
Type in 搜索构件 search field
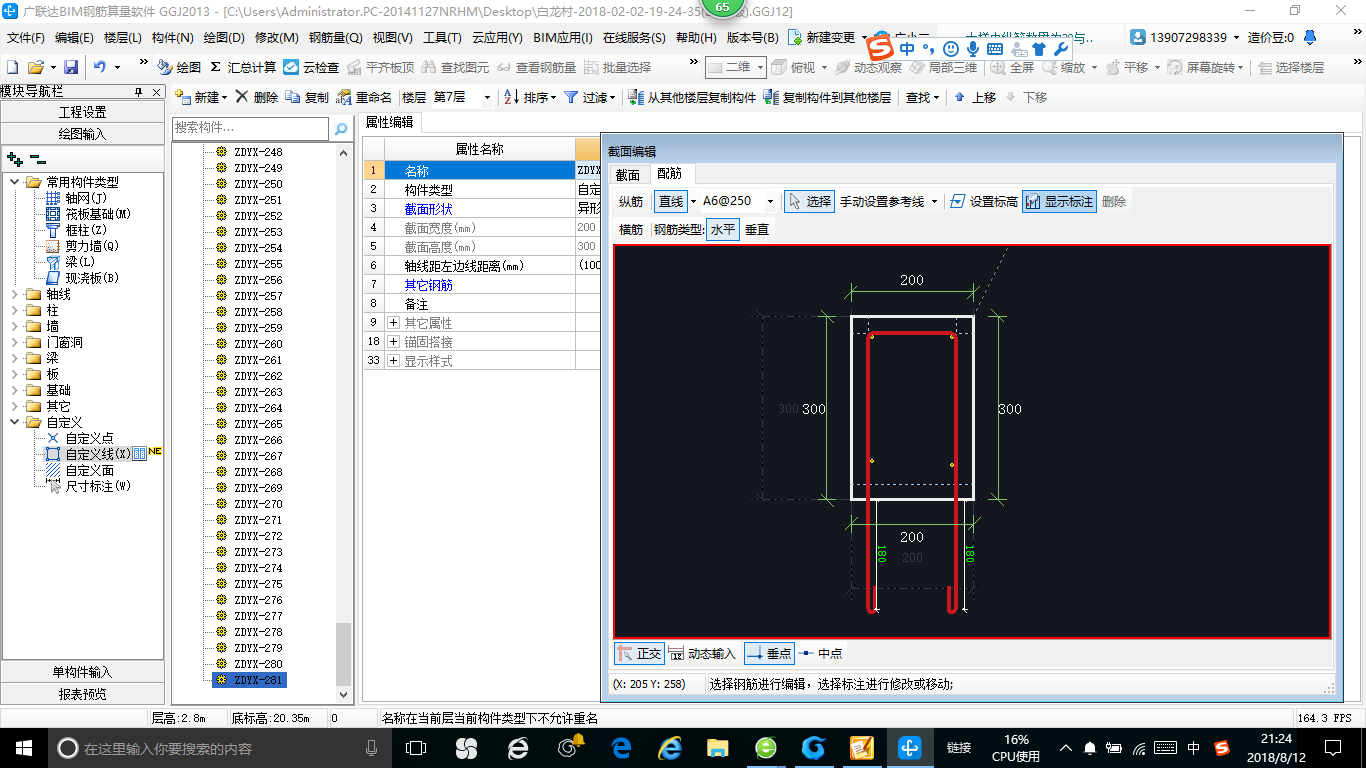click(x=250, y=128)
